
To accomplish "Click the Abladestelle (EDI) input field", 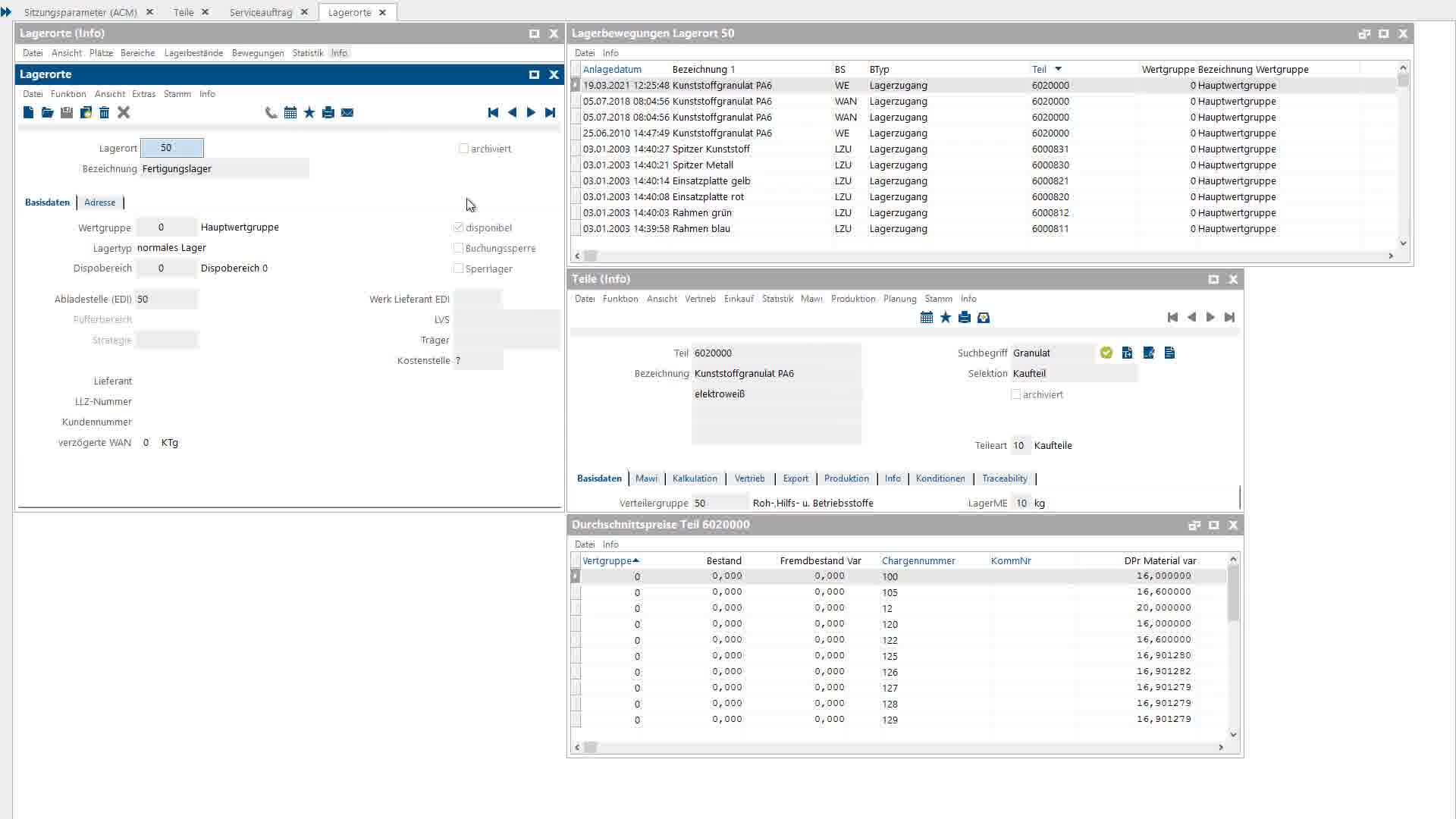I will [x=166, y=300].
